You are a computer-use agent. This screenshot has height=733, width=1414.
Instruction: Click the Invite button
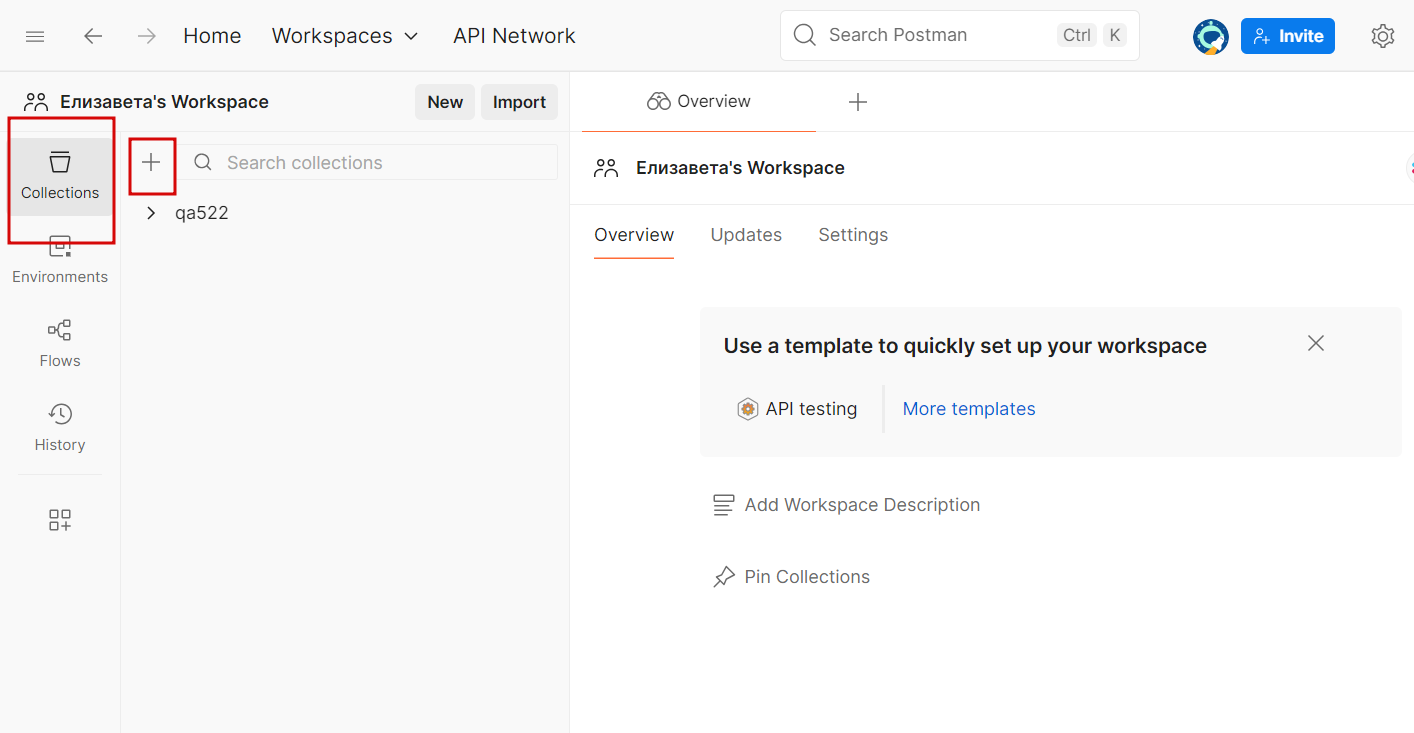point(1287,36)
